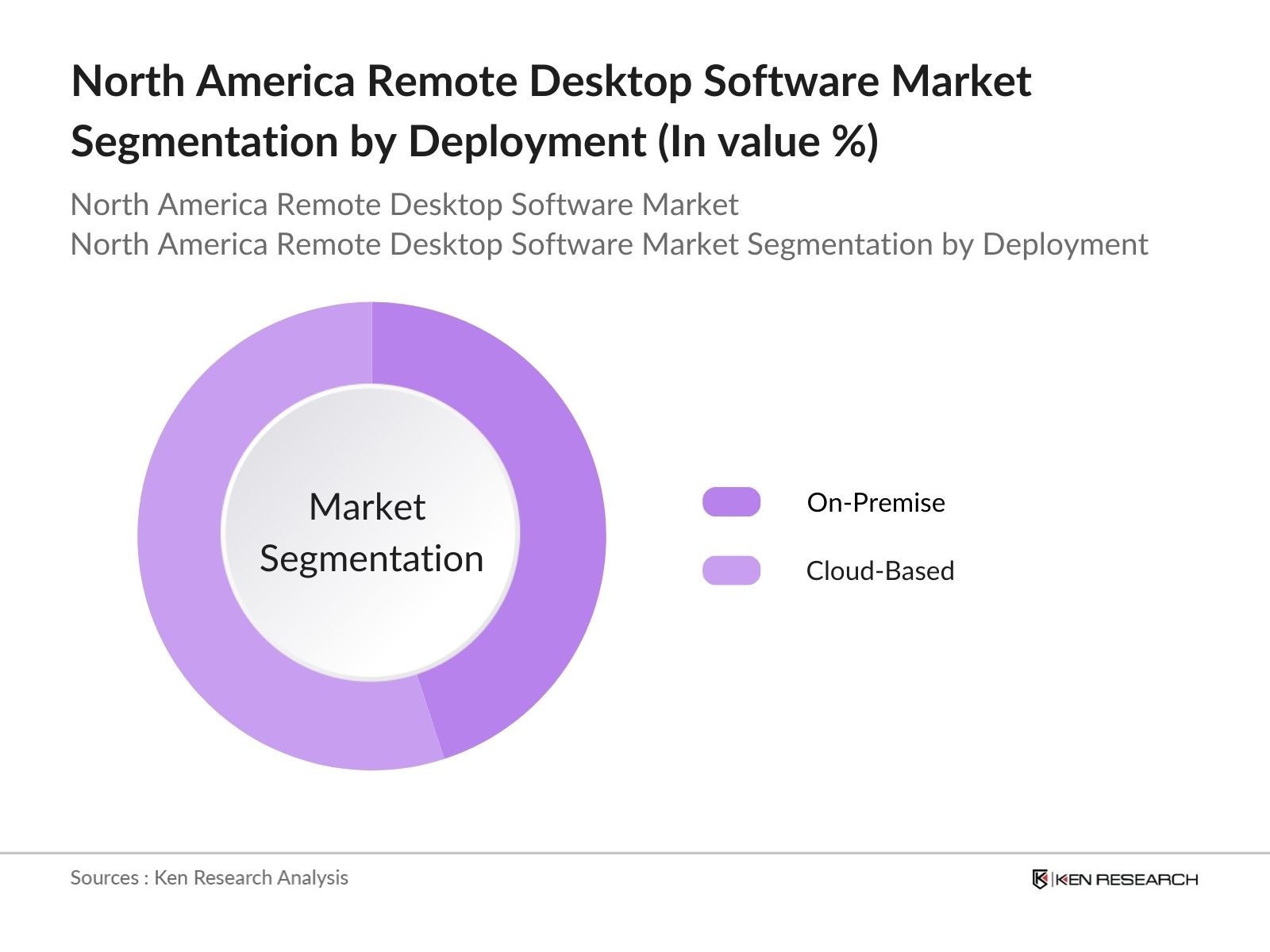
Task: Click the segment boundary at the donut's top
Action: point(371,343)
